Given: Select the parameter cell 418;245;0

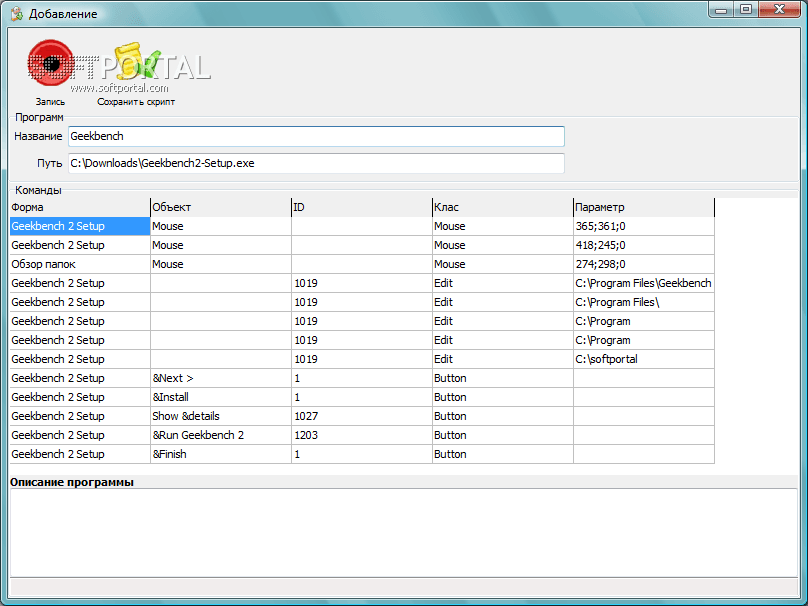Looking at the screenshot, I should 644,245.
